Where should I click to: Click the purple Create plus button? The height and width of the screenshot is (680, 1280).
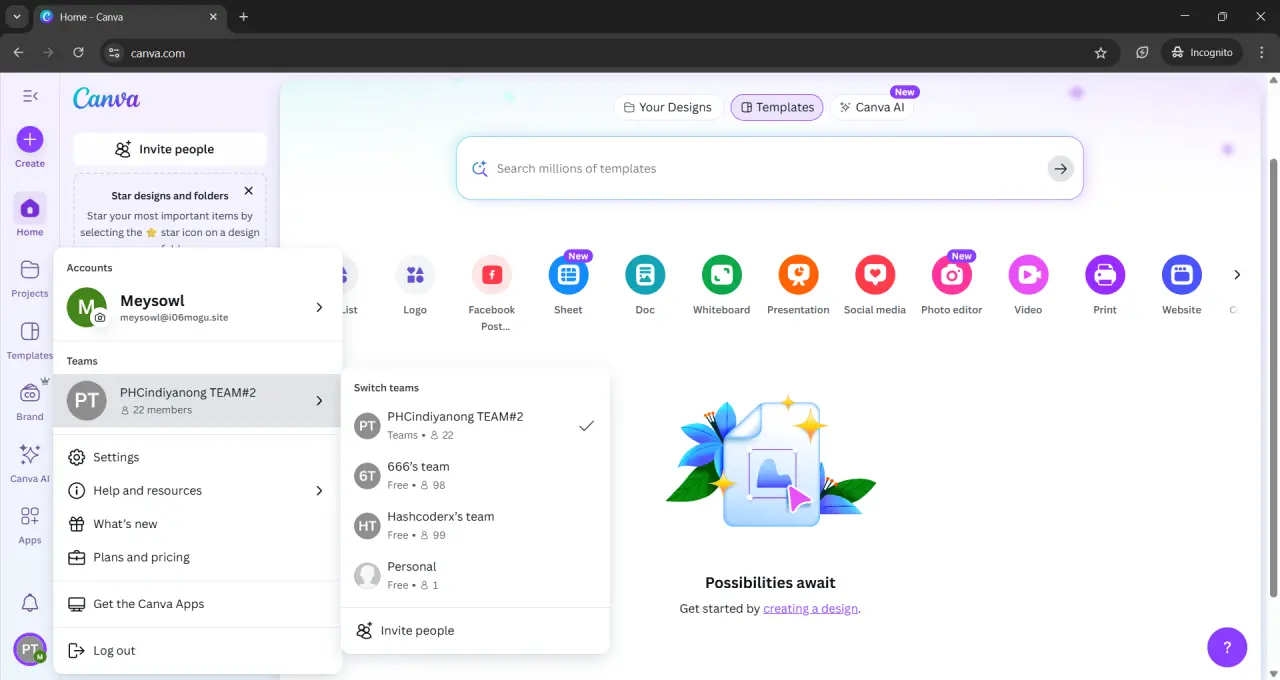click(30, 140)
